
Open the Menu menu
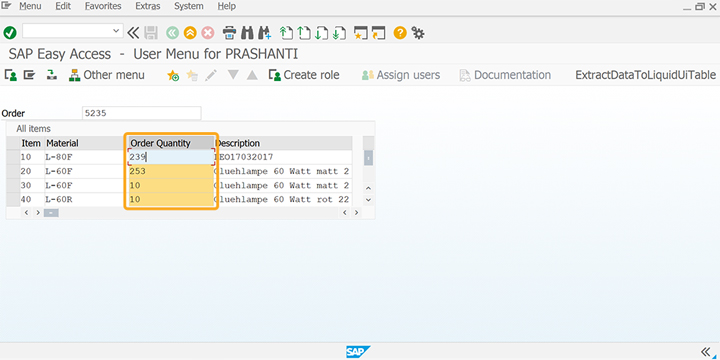pyautogui.click(x=30, y=6)
